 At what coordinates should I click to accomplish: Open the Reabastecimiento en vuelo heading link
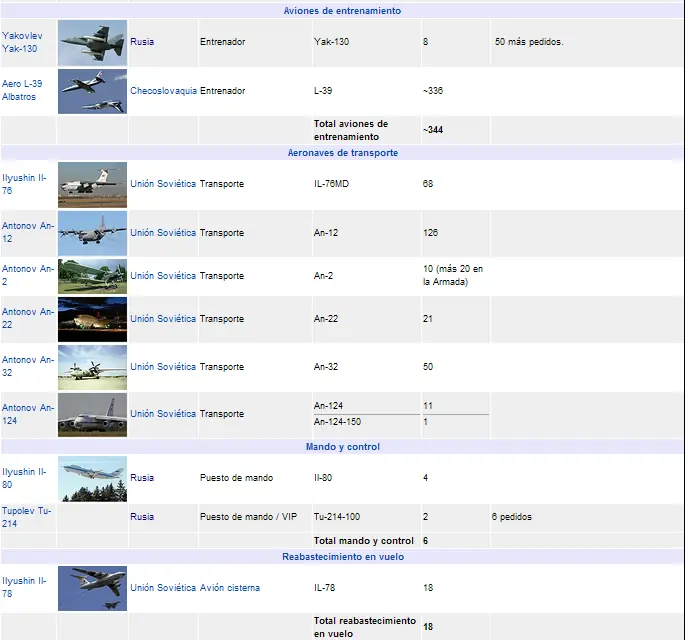(342, 557)
